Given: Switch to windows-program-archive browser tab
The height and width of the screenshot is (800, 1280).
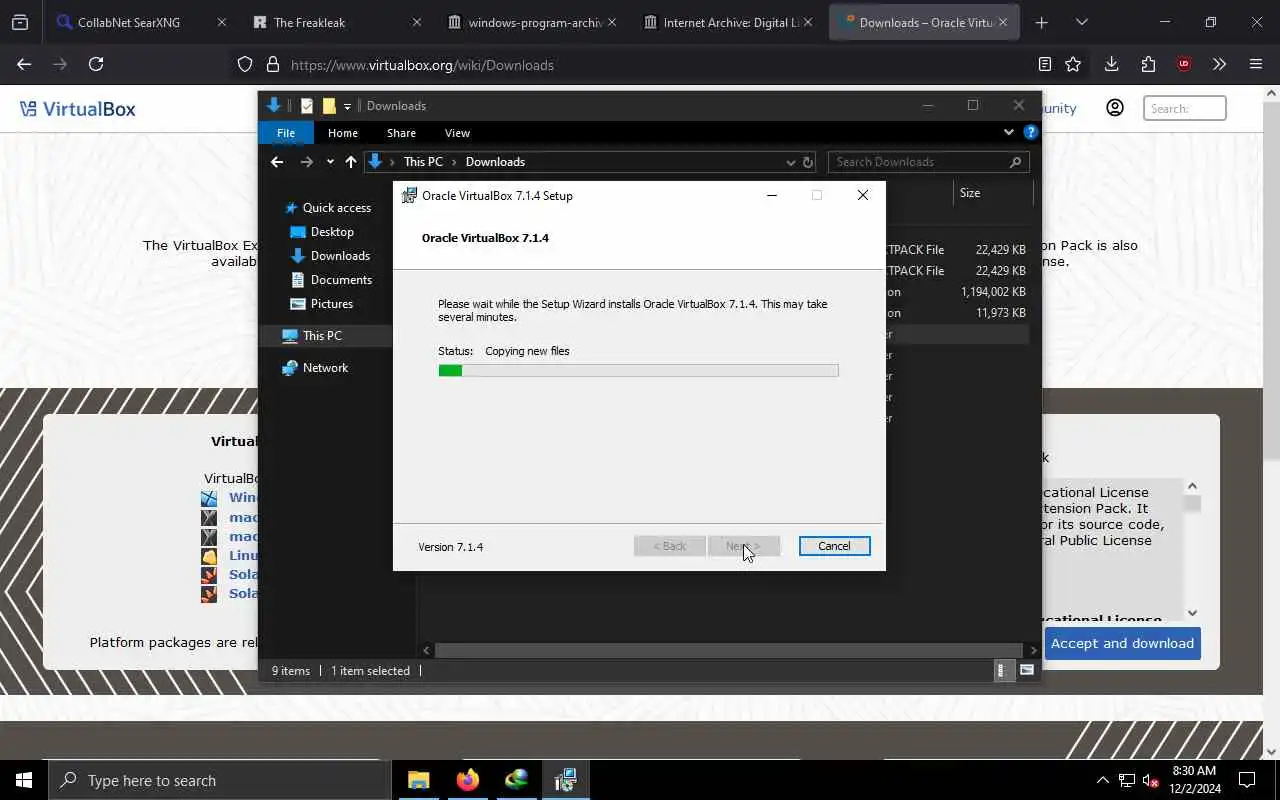Looking at the screenshot, I should click(x=533, y=22).
